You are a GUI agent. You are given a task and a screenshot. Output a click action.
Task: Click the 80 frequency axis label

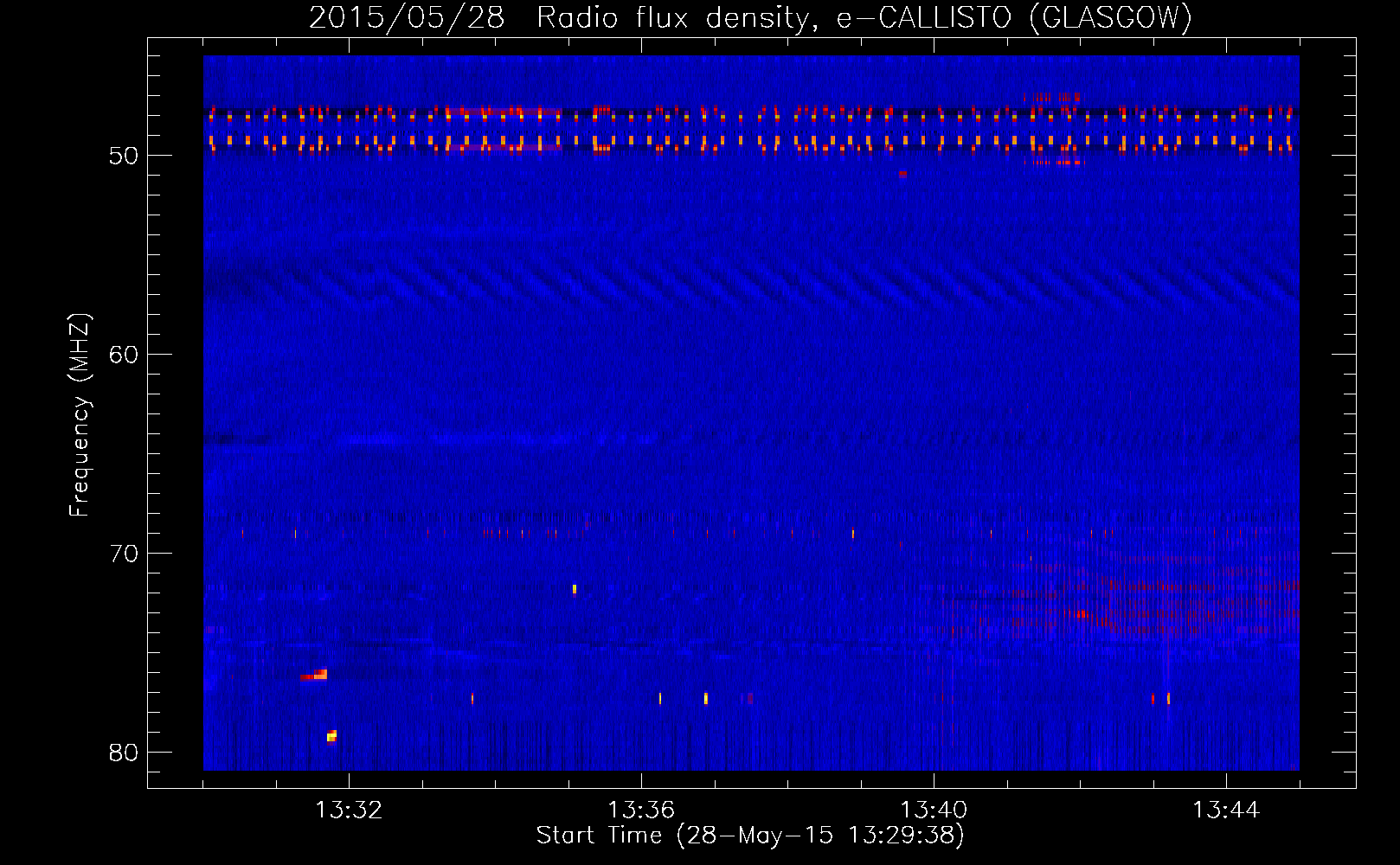124,753
